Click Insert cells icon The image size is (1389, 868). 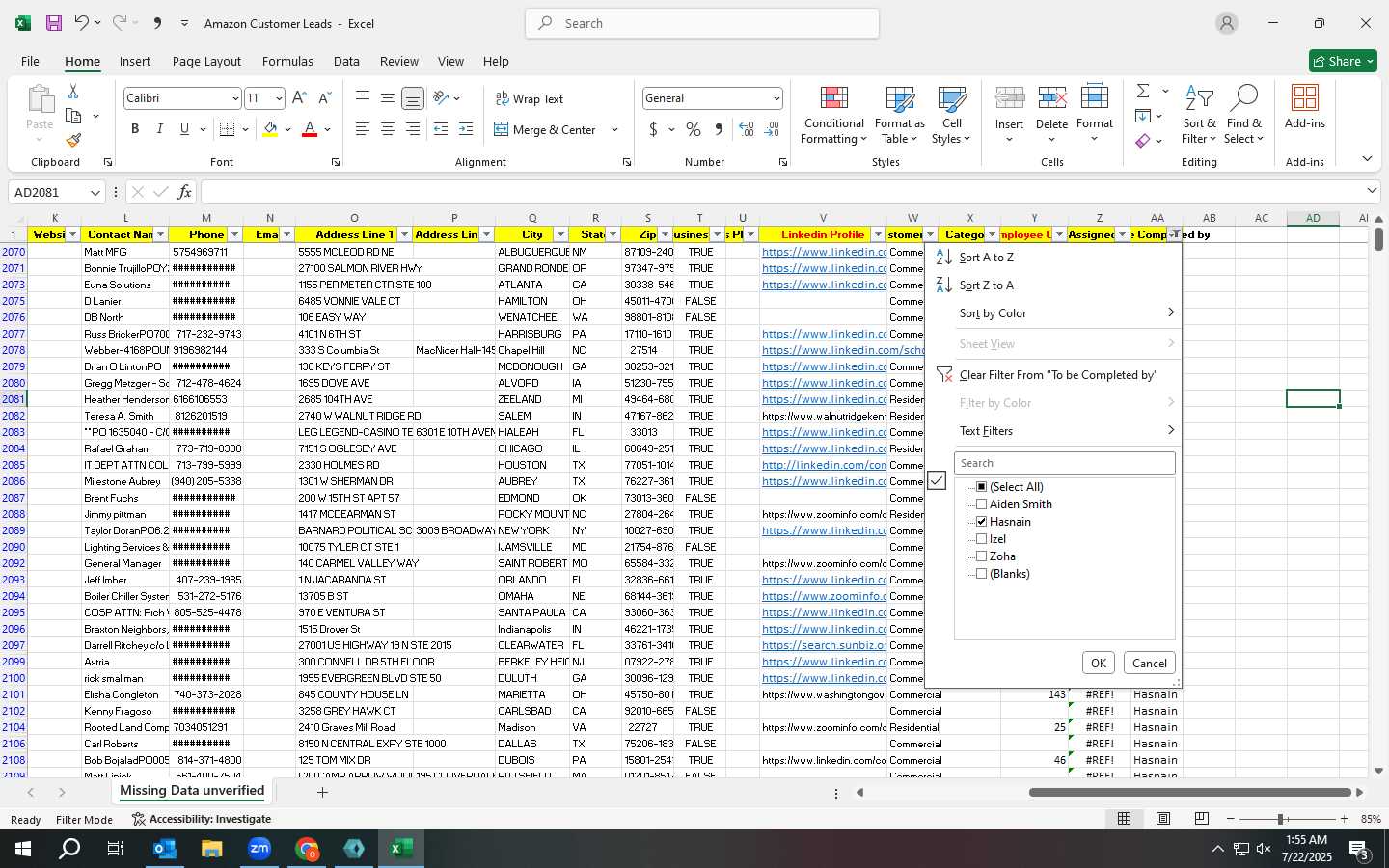[x=1009, y=99]
